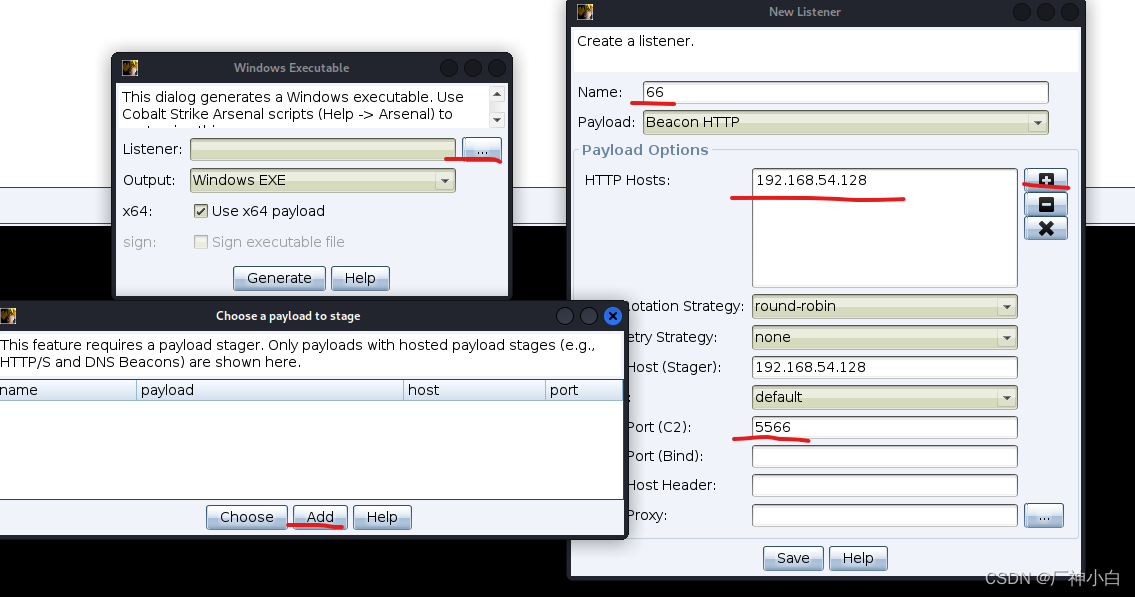Click Help in Choose a payload dialog
This screenshot has width=1135, height=597.
pyautogui.click(x=382, y=517)
